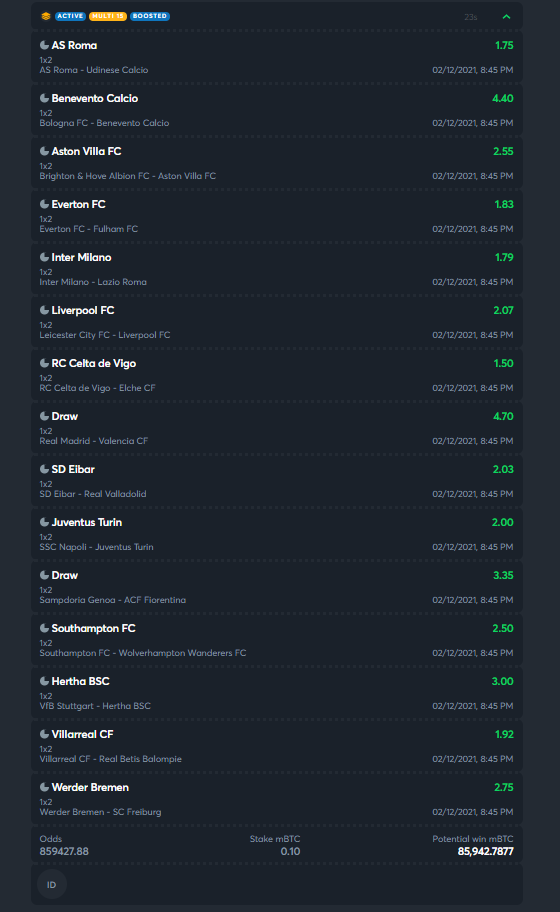Collapse the bet slip with the chevron
Viewport: 560px width, 912px height.
tap(507, 17)
